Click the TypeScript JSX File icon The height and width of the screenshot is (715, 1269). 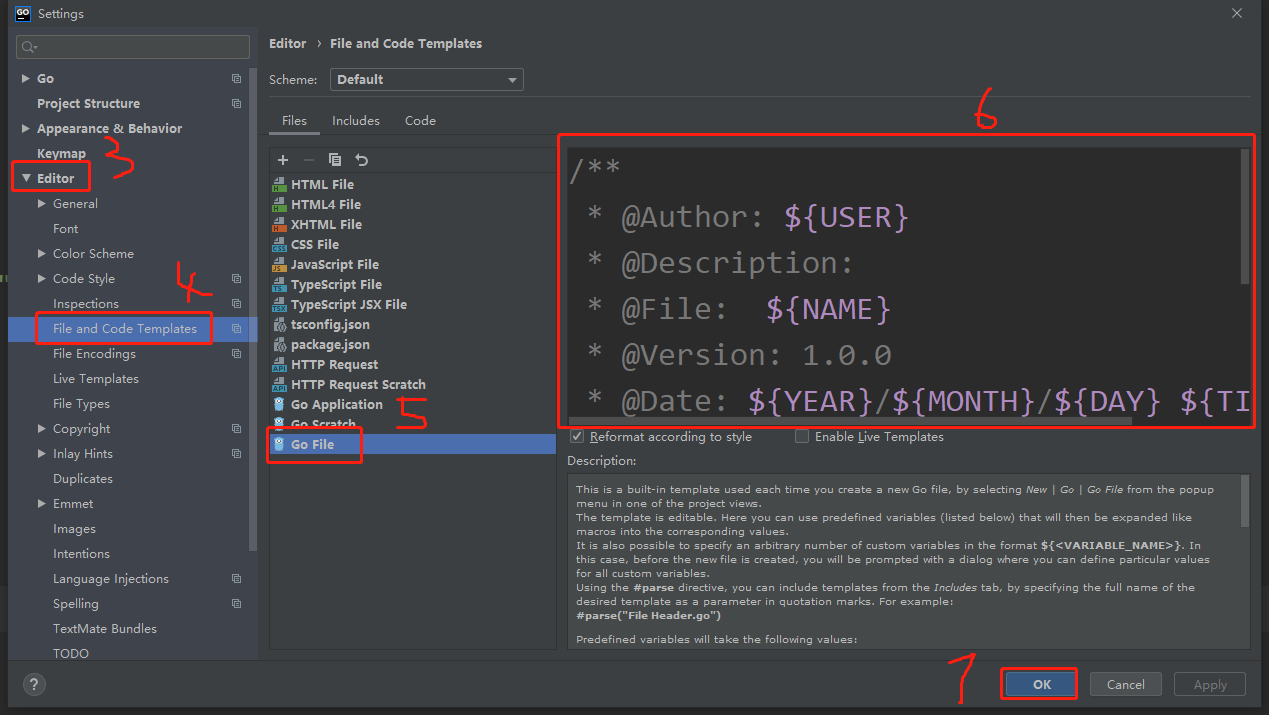pos(279,304)
